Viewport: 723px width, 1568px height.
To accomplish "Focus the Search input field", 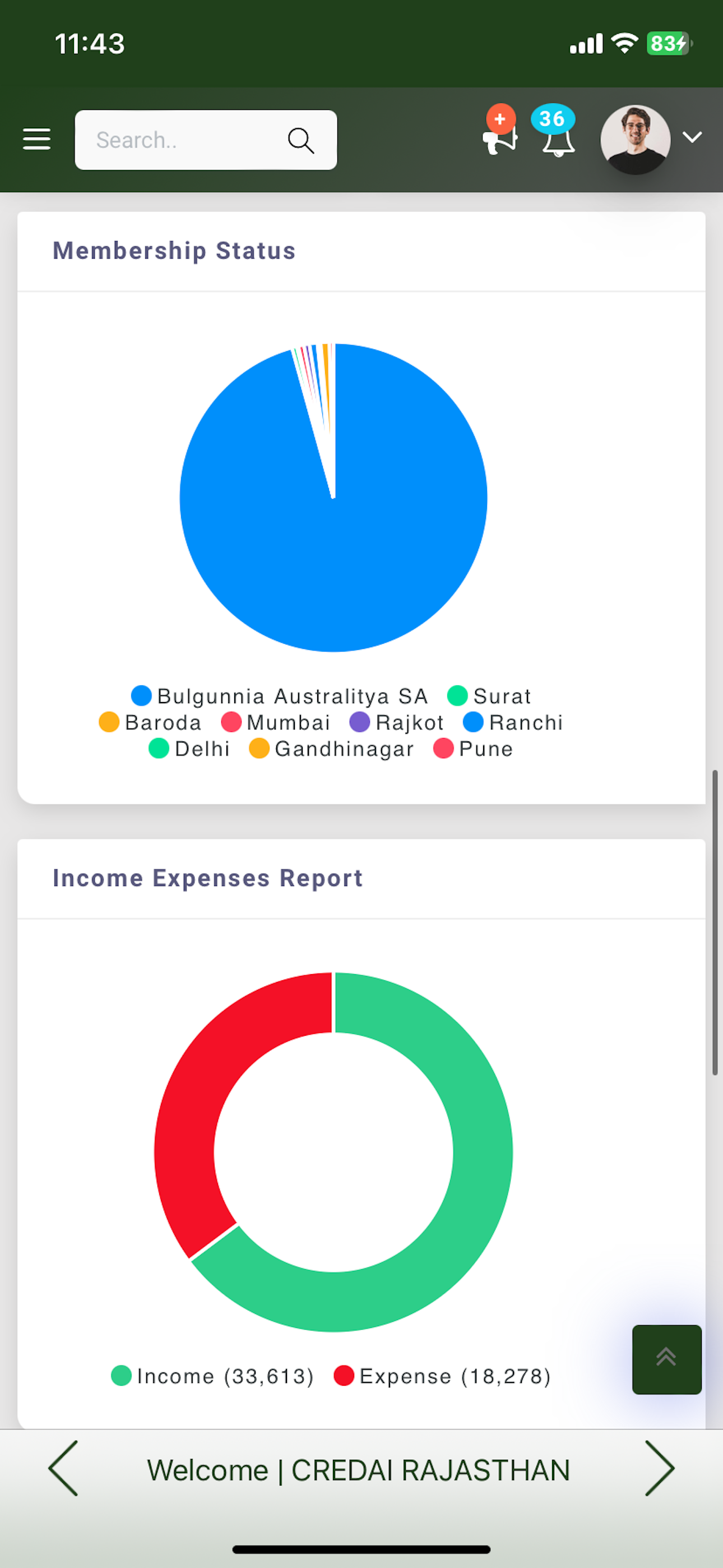I will 206,140.
